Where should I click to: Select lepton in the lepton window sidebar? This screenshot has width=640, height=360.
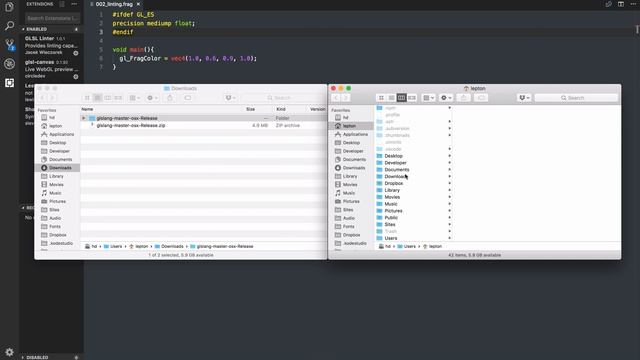pyautogui.click(x=351, y=126)
